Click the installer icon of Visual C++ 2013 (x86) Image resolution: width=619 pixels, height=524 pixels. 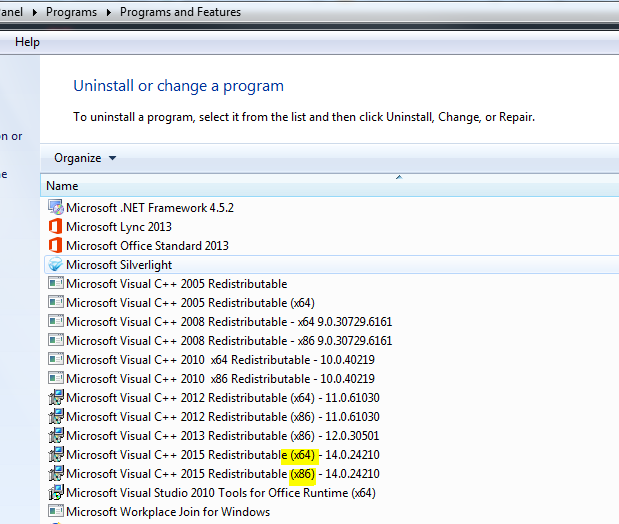click(56, 435)
